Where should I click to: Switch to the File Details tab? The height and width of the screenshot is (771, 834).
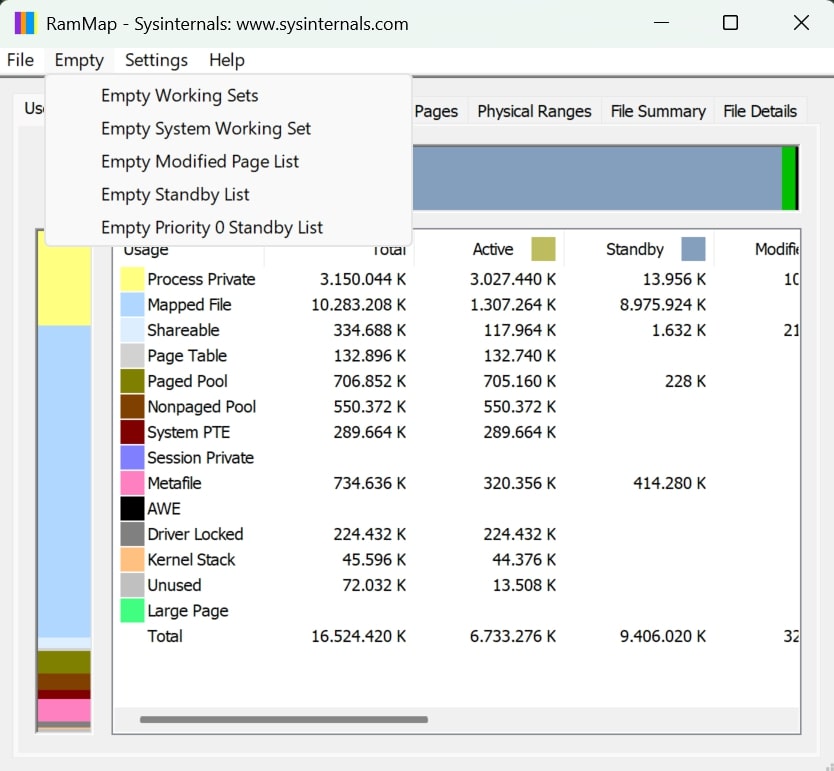[760, 111]
